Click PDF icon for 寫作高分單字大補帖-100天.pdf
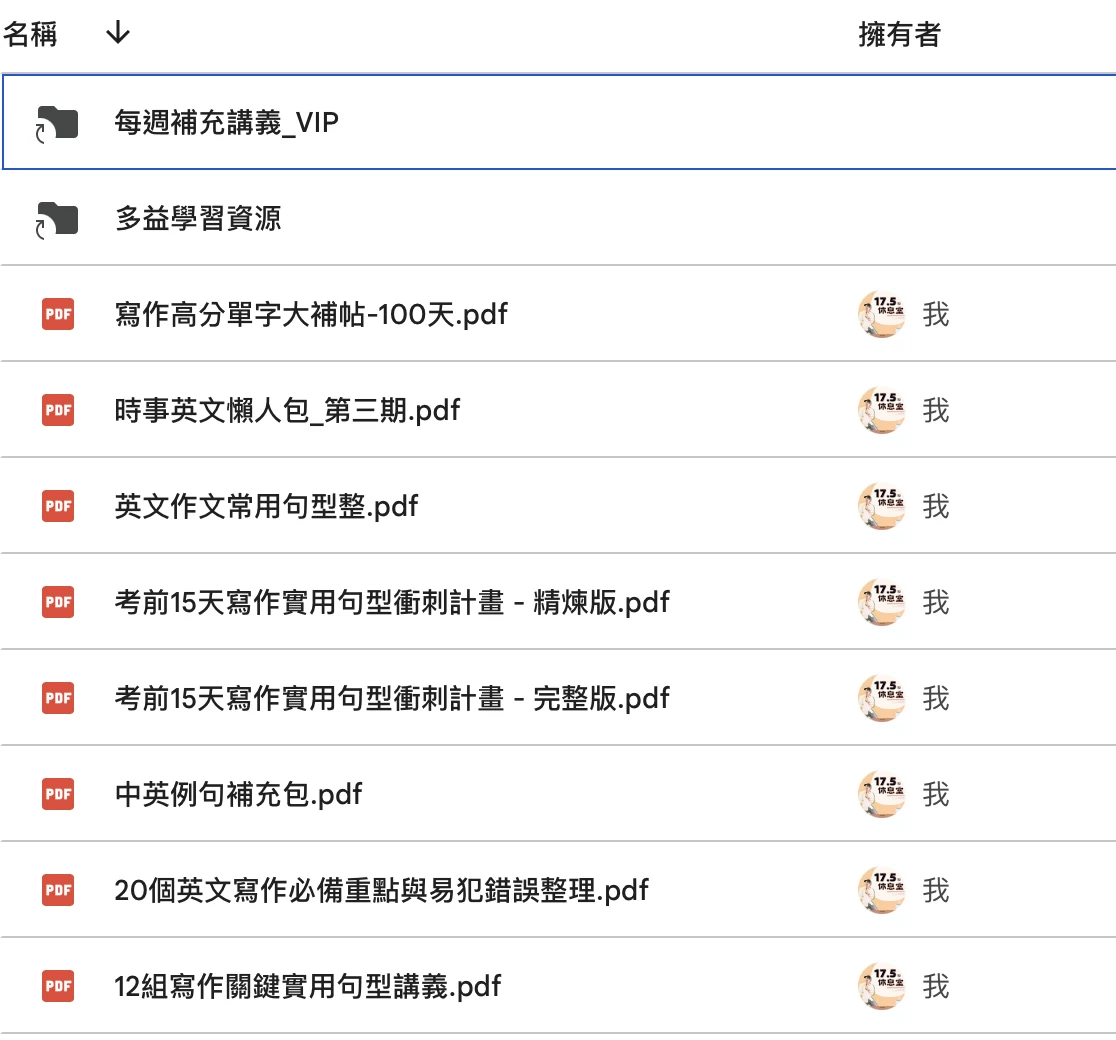 [58, 315]
